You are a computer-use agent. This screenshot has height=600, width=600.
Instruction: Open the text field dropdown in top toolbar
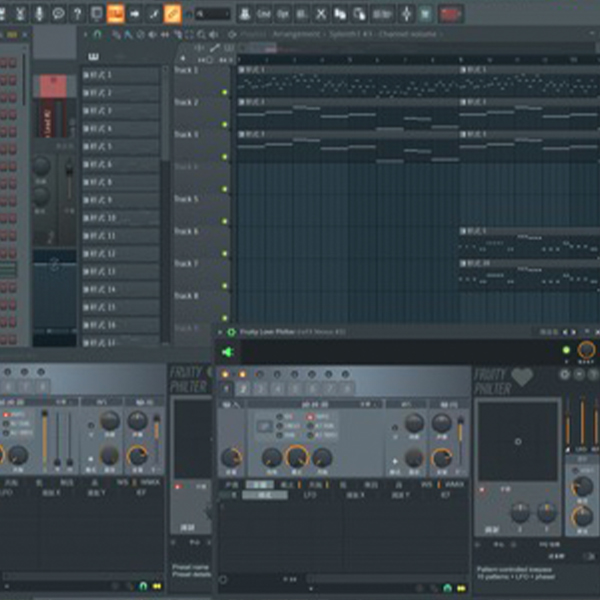(211, 14)
